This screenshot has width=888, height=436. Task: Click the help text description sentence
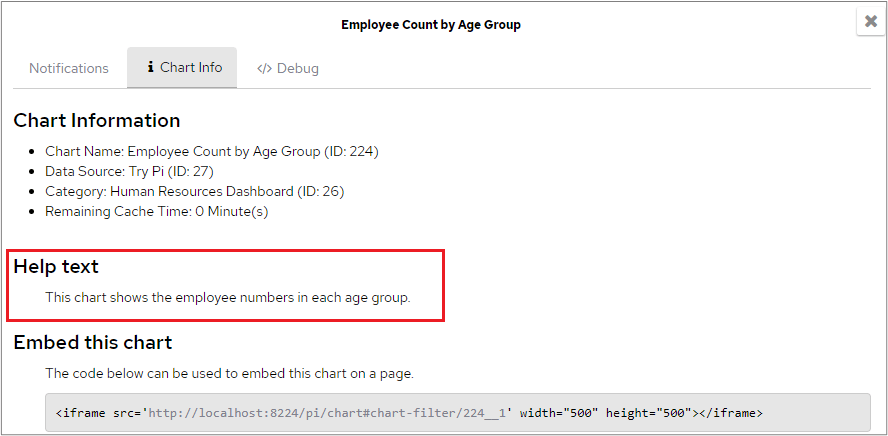click(228, 298)
